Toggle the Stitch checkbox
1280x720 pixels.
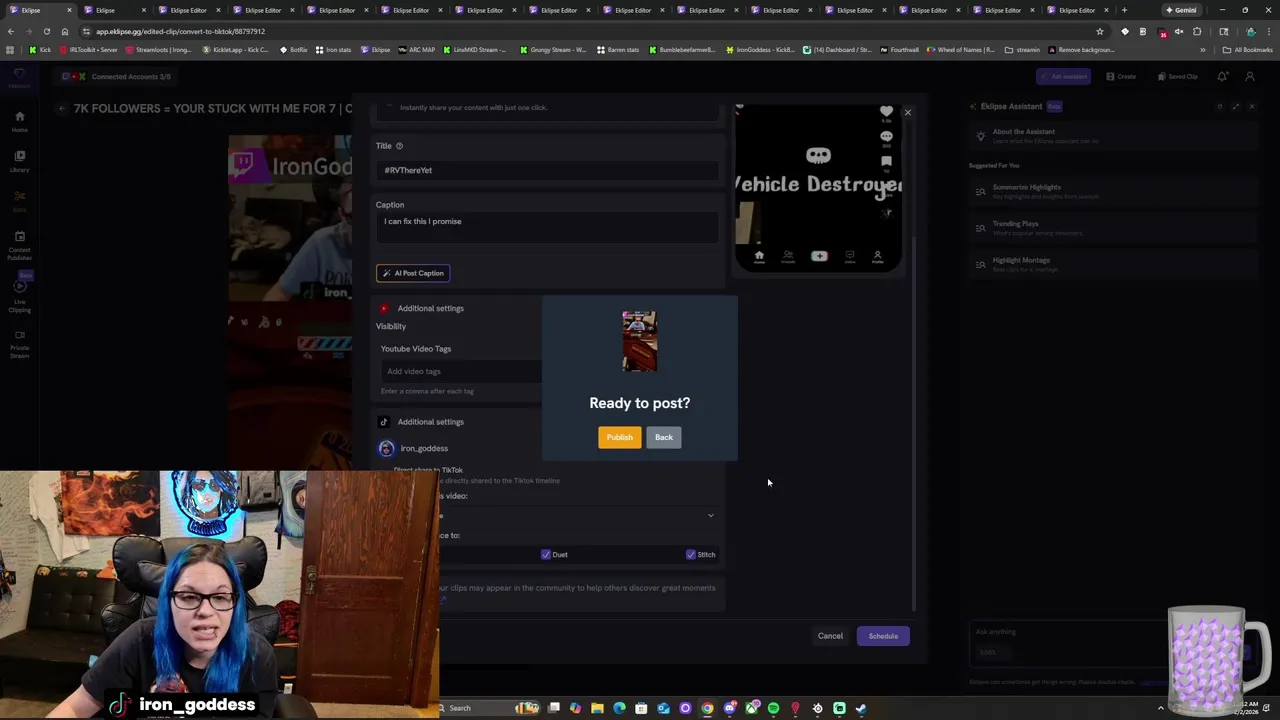(691, 554)
